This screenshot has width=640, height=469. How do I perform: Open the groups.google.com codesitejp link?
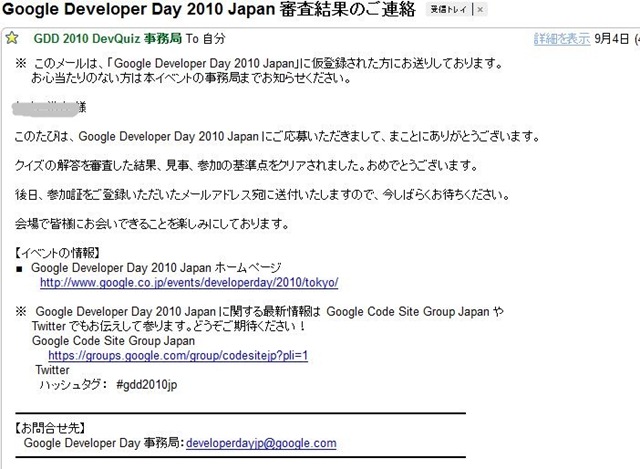coord(177,355)
